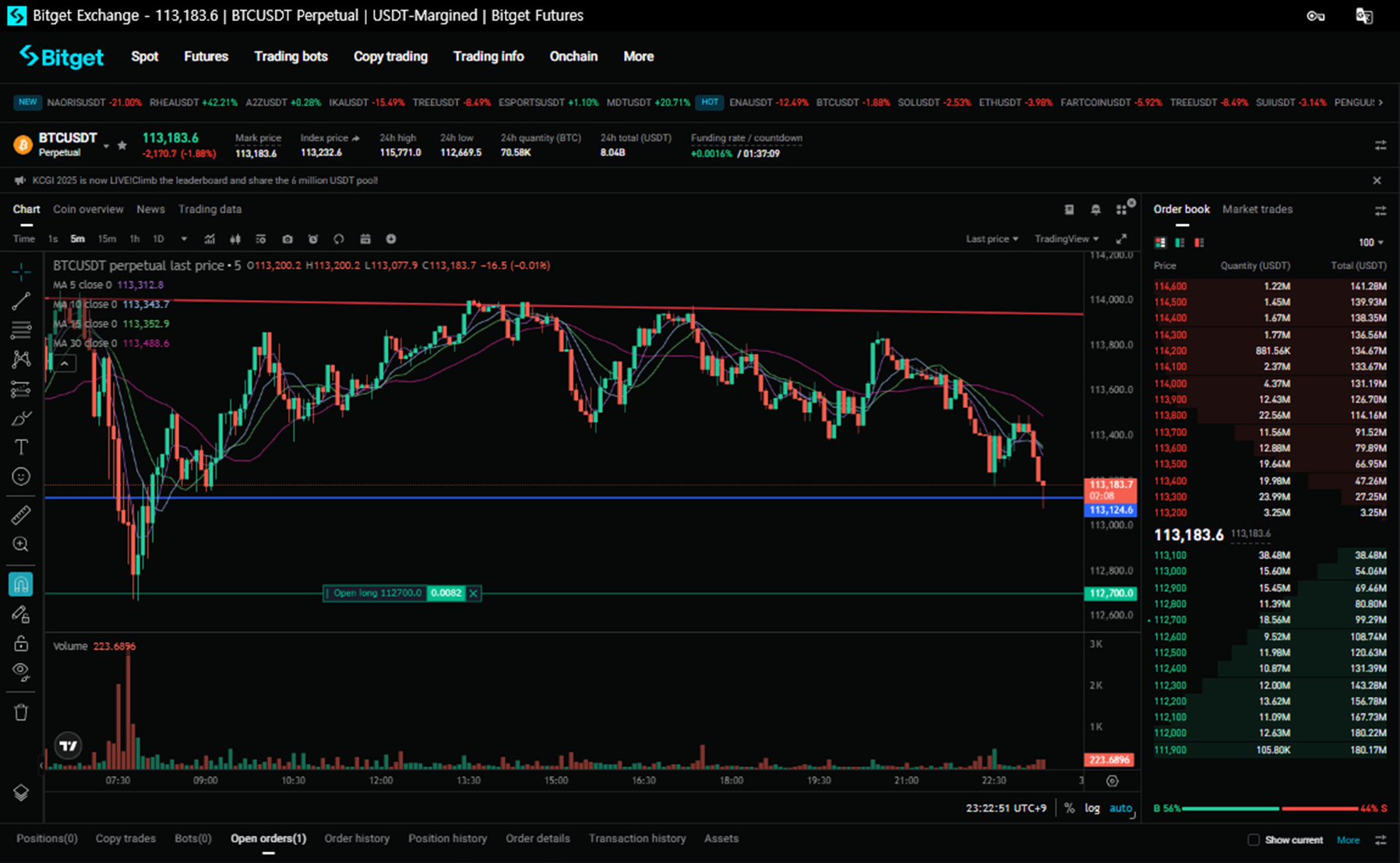Screen dimensions: 1400x863
Task: Expand chart to fullscreen
Action: coord(1122,239)
